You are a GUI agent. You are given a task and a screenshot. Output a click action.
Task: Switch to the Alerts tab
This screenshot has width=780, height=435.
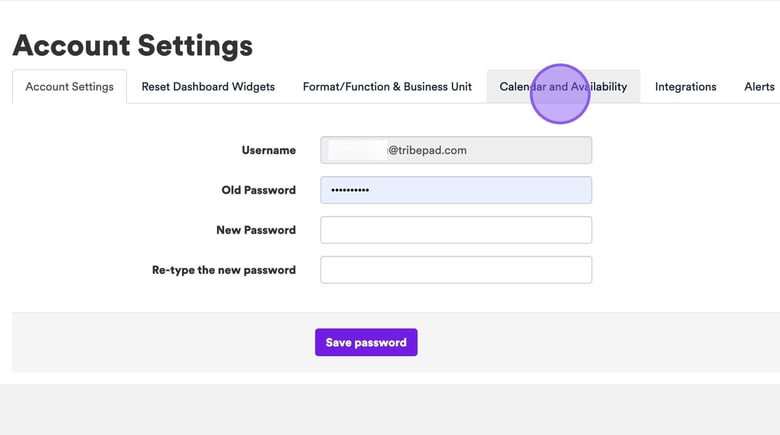[759, 87]
